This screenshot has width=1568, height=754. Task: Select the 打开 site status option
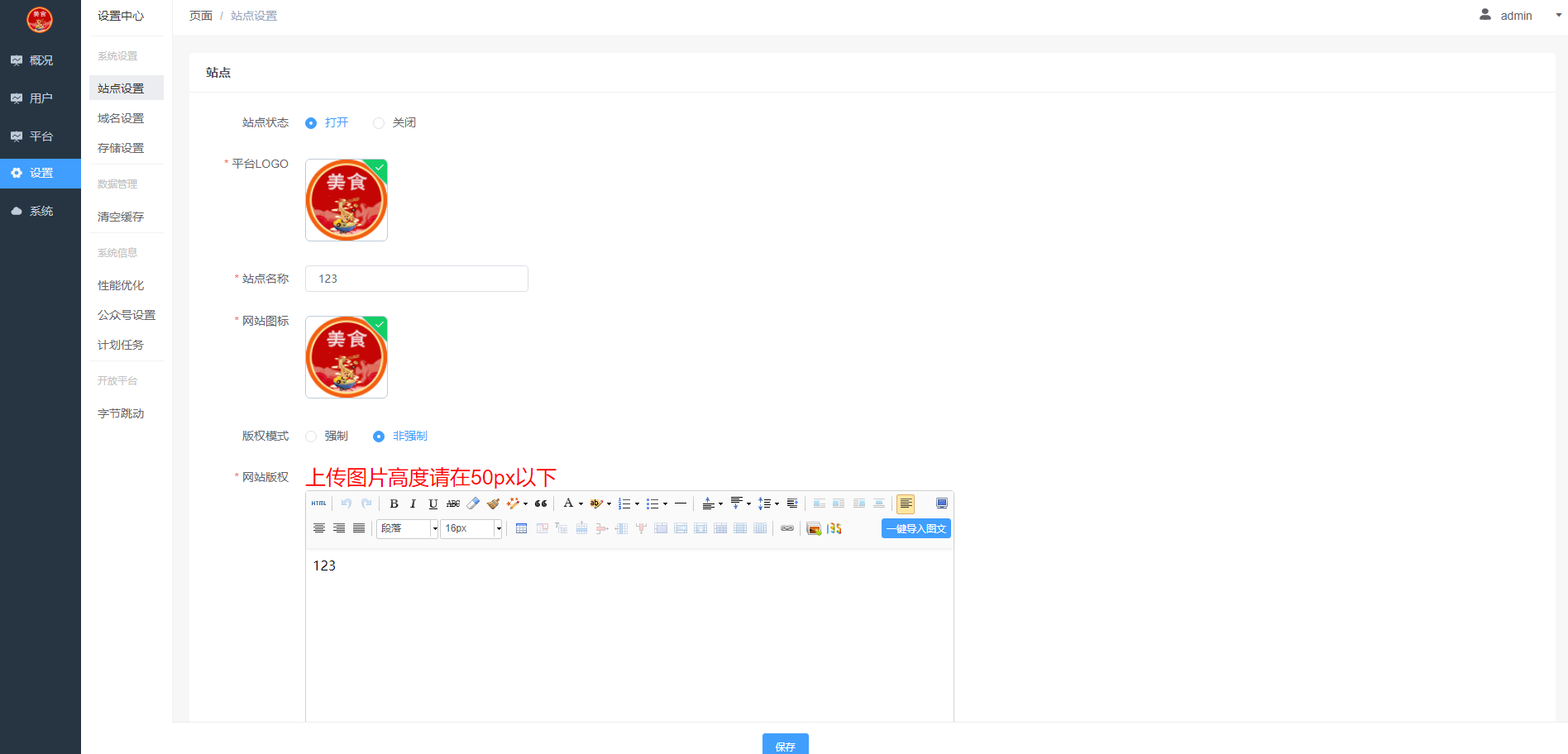pos(327,122)
